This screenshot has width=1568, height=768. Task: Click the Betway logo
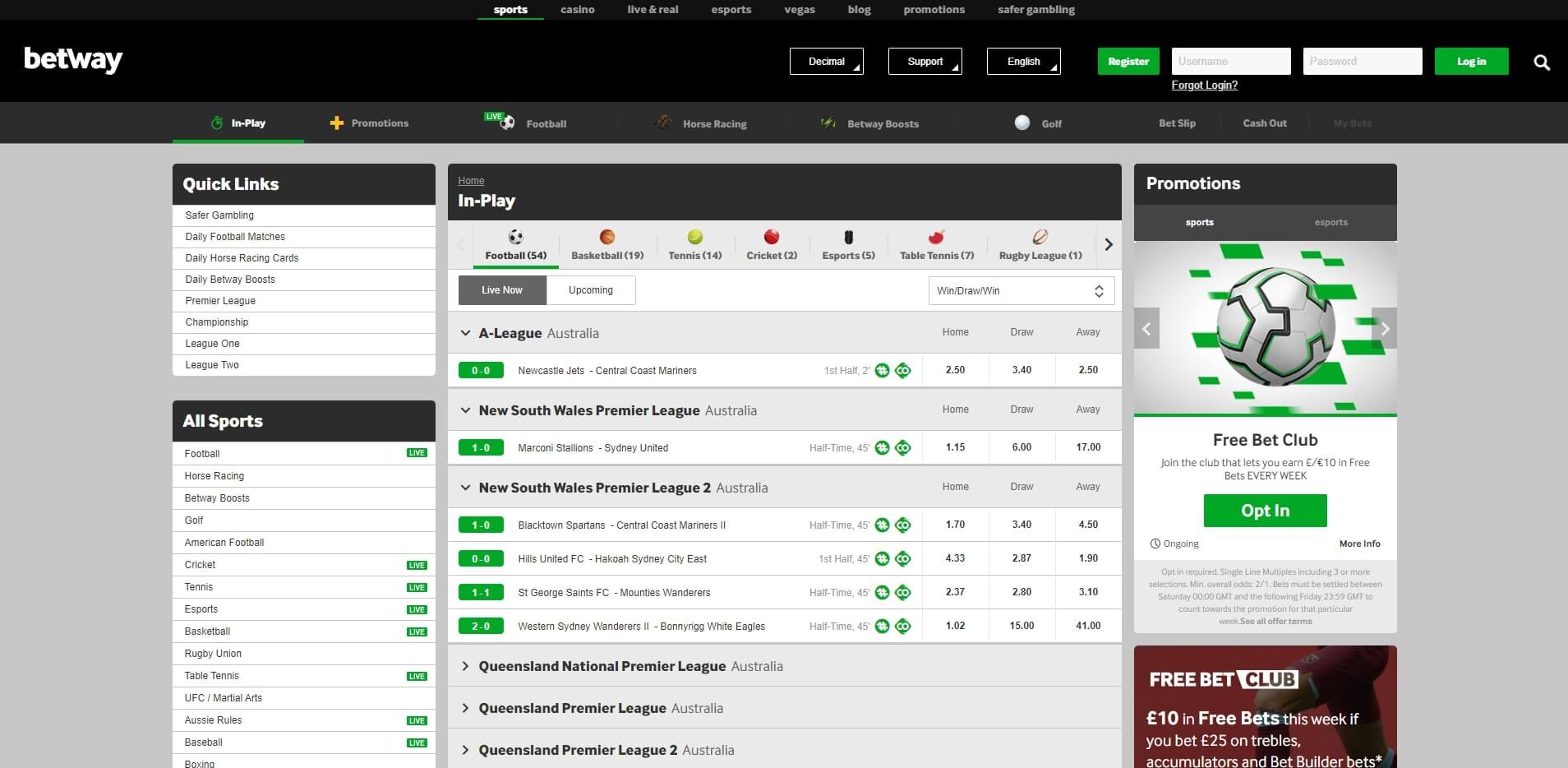click(x=73, y=60)
